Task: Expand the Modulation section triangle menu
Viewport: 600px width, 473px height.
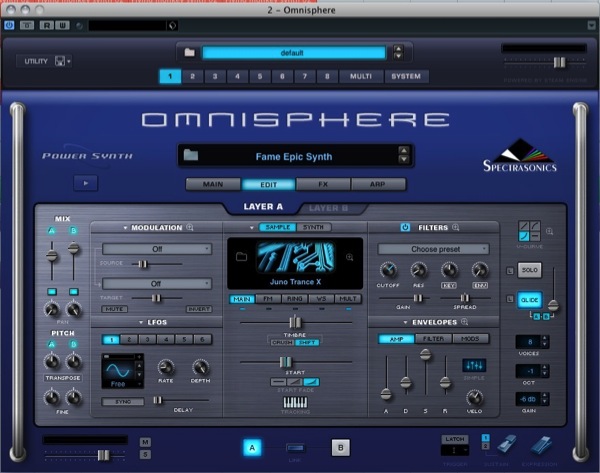Action: point(125,228)
